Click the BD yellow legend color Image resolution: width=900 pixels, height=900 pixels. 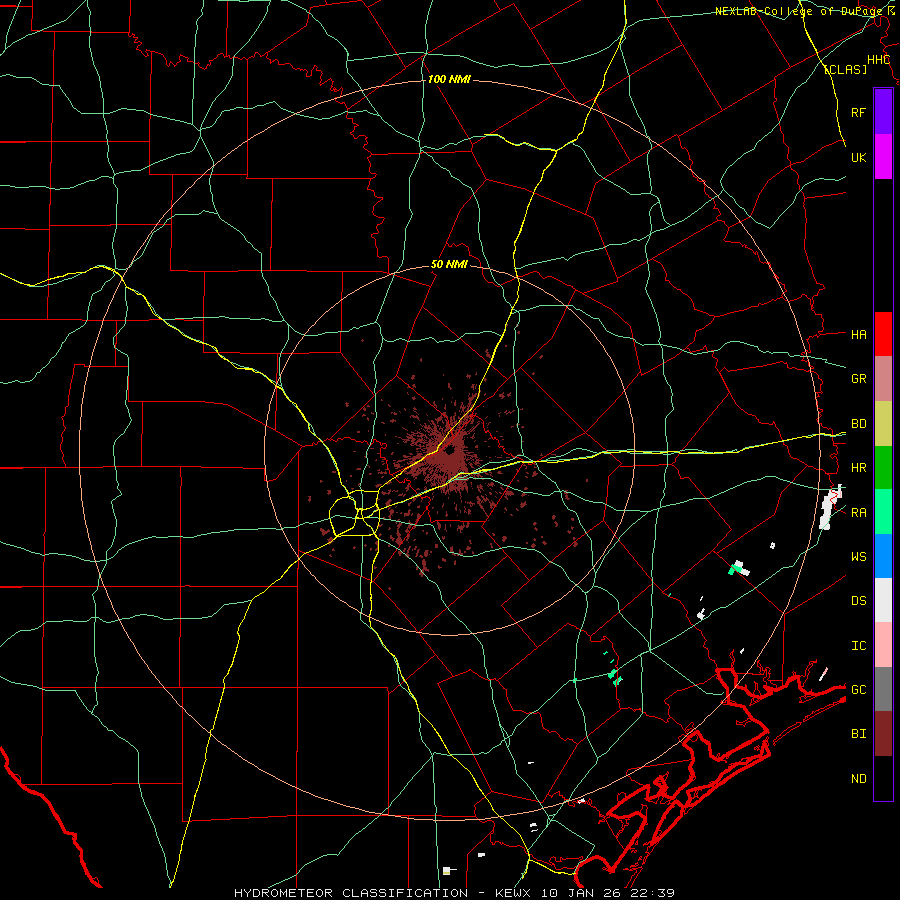point(883,423)
